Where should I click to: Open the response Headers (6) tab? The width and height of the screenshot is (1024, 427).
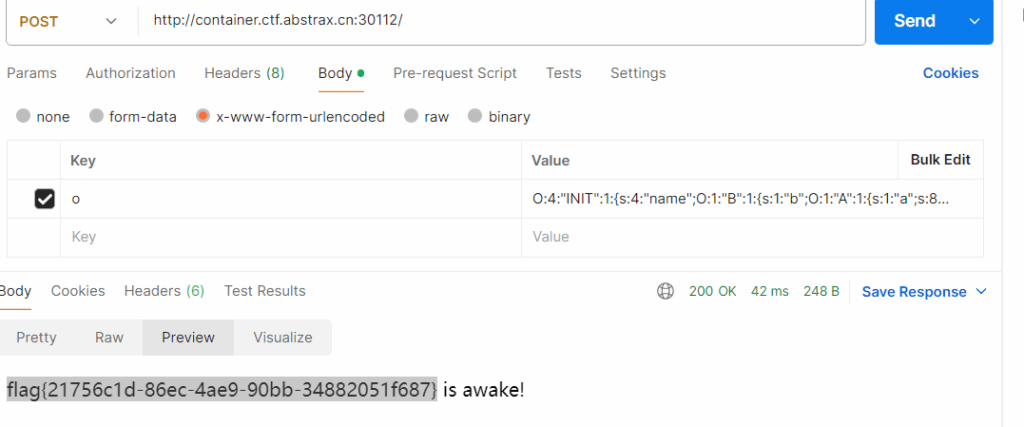[x=164, y=291]
